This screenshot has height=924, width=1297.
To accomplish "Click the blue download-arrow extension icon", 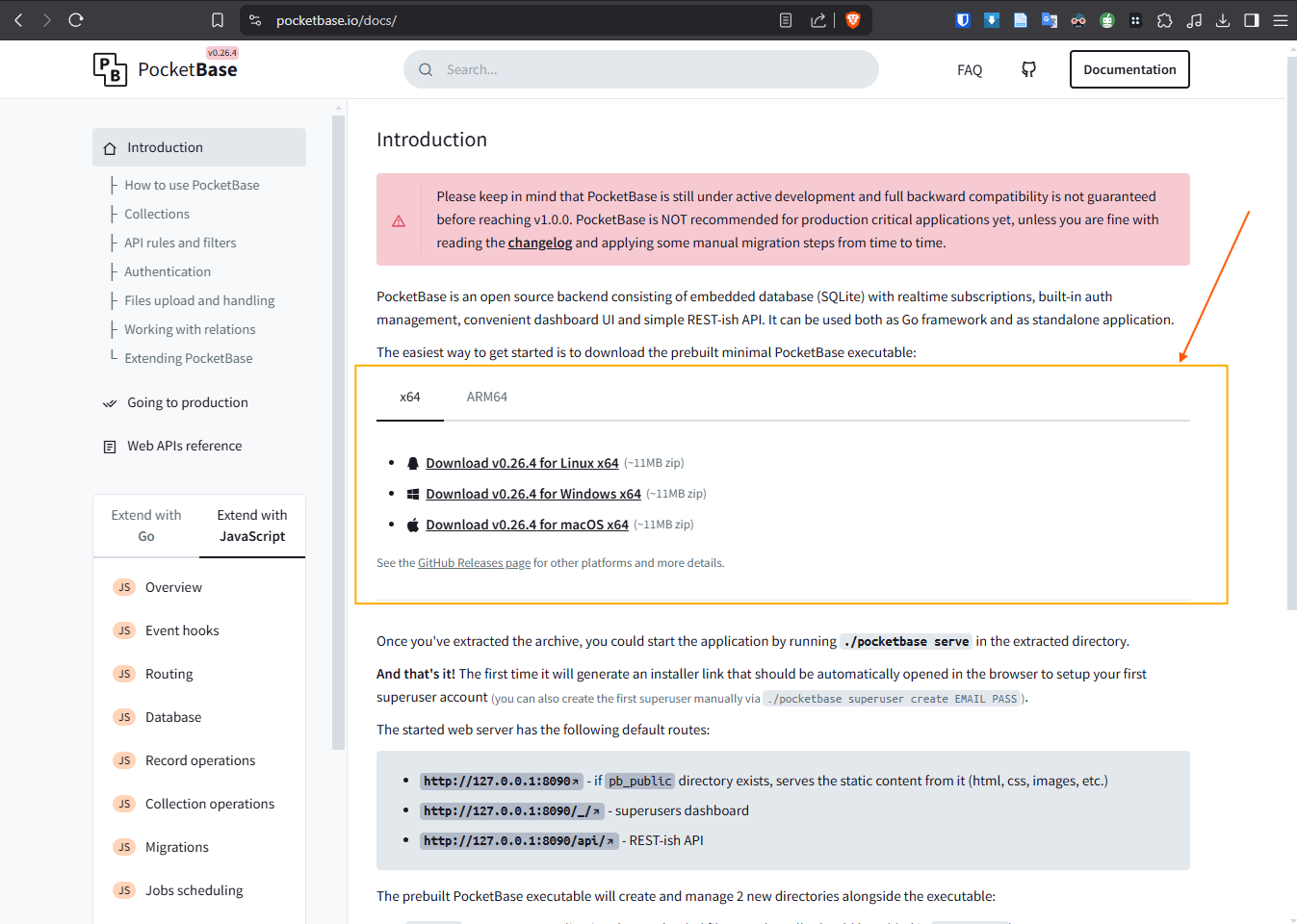I will coord(992,20).
